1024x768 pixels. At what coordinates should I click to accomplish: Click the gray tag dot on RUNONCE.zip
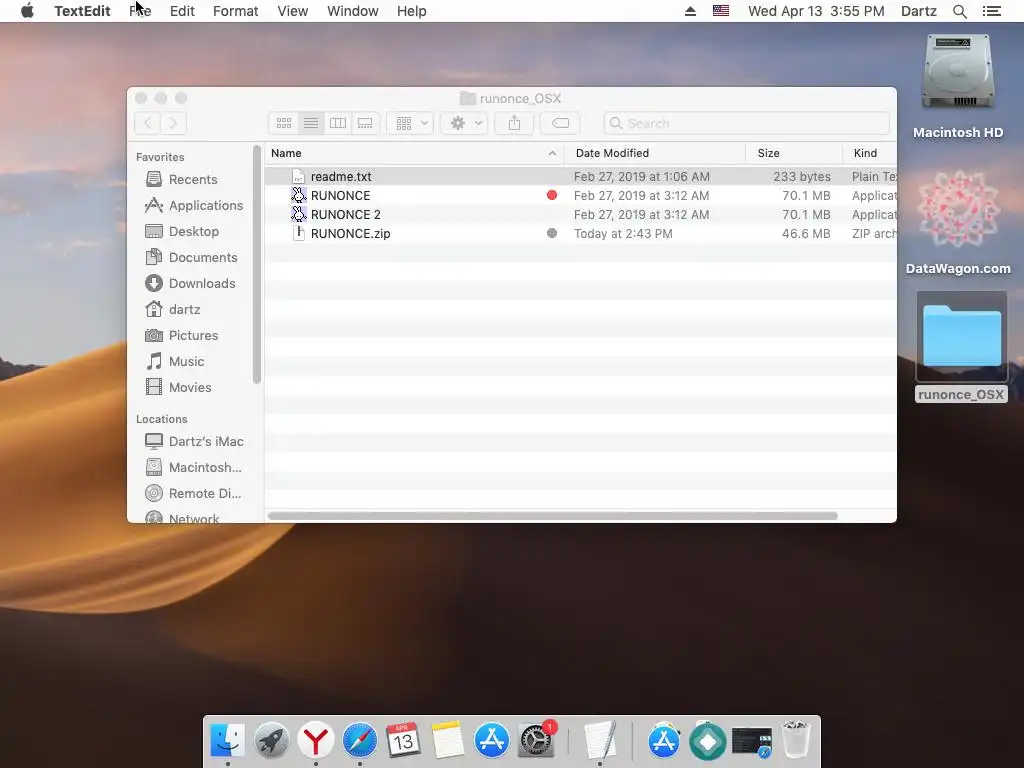(x=552, y=233)
